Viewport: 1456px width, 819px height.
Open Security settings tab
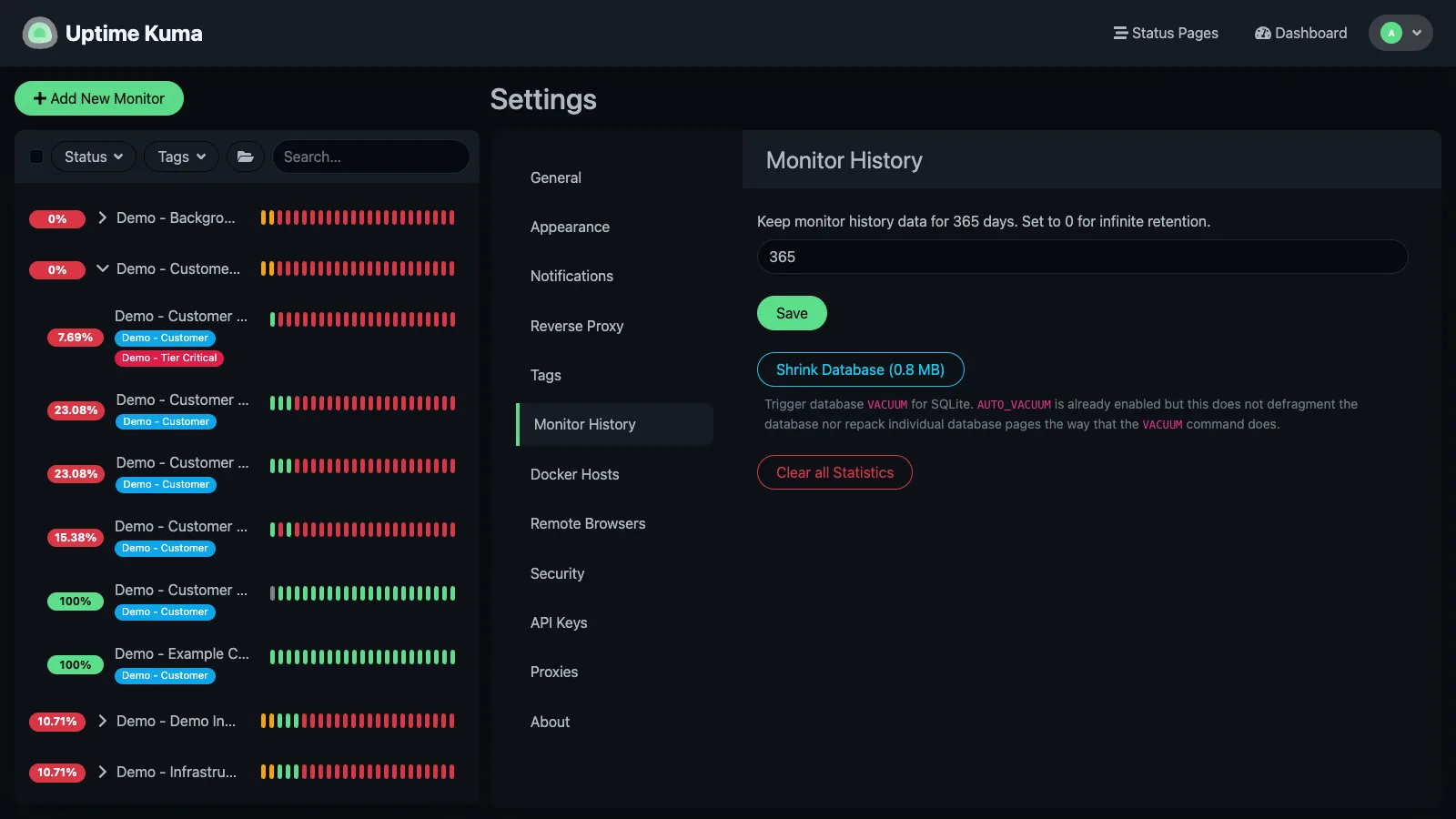[x=614, y=573]
